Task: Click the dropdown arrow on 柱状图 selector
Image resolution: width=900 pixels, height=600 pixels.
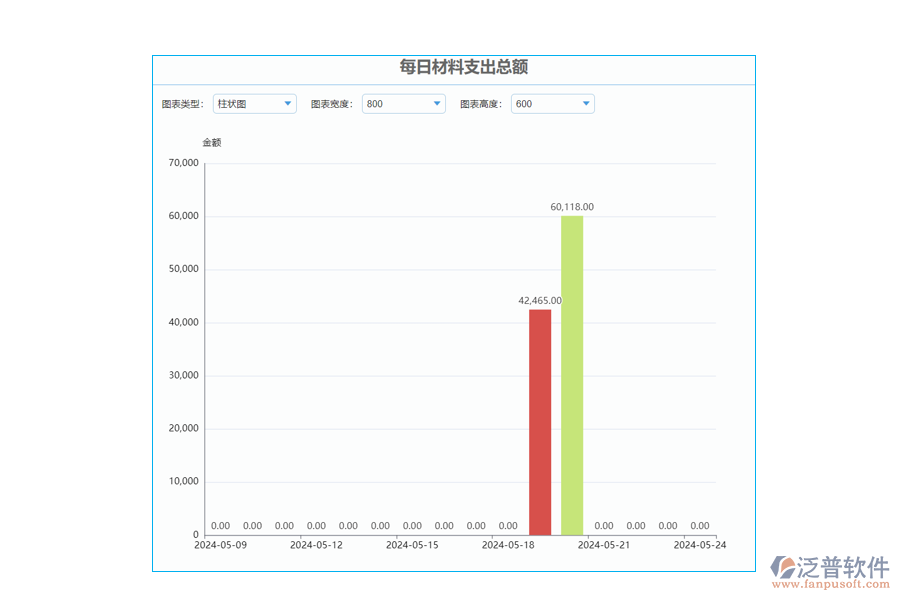Action: pyautogui.click(x=289, y=103)
